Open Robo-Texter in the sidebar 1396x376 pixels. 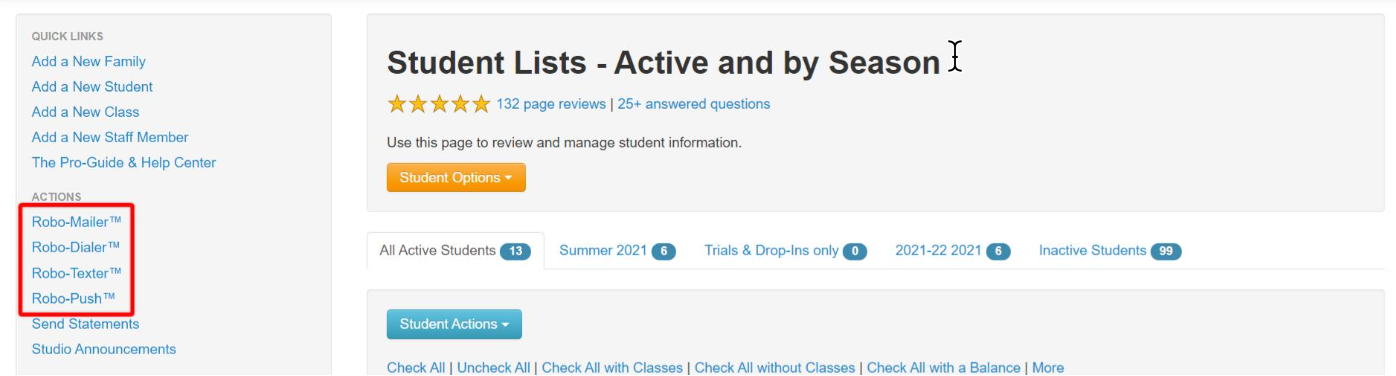click(x=77, y=273)
